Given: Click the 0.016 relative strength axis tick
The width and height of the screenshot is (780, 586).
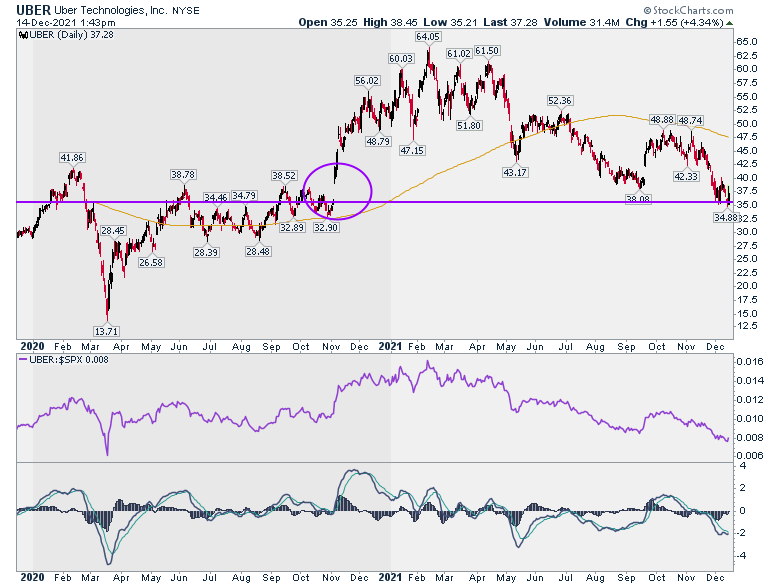Looking at the screenshot, I should click(x=750, y=362).
